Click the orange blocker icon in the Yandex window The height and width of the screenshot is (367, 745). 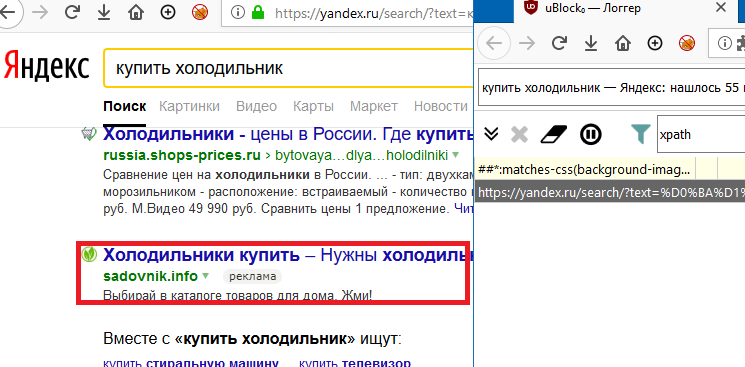pyautogui.click(x=200, y=13)
